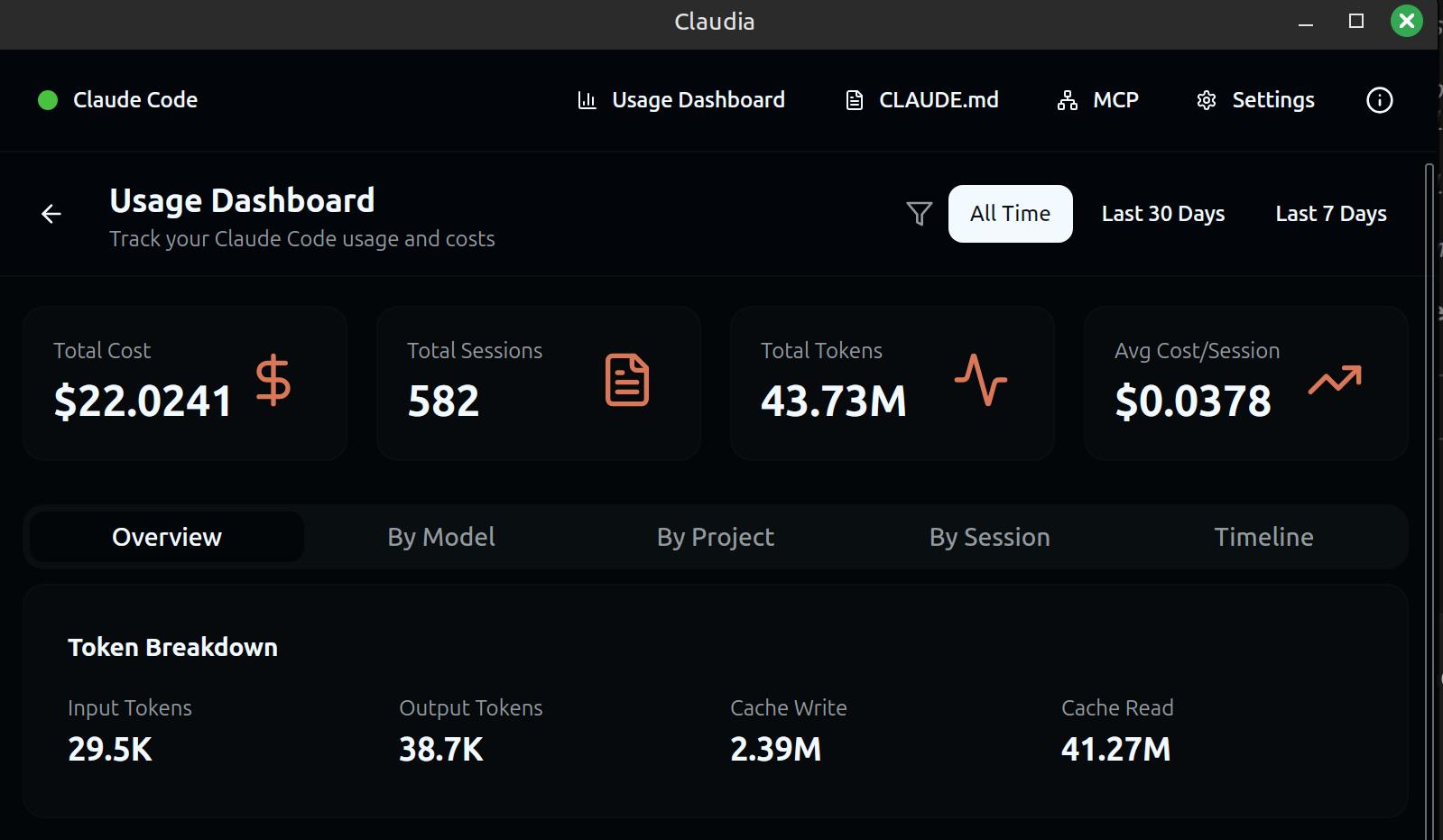Click the filter funnel icon
Viewport: 1443px width, 840px height.
919,214
